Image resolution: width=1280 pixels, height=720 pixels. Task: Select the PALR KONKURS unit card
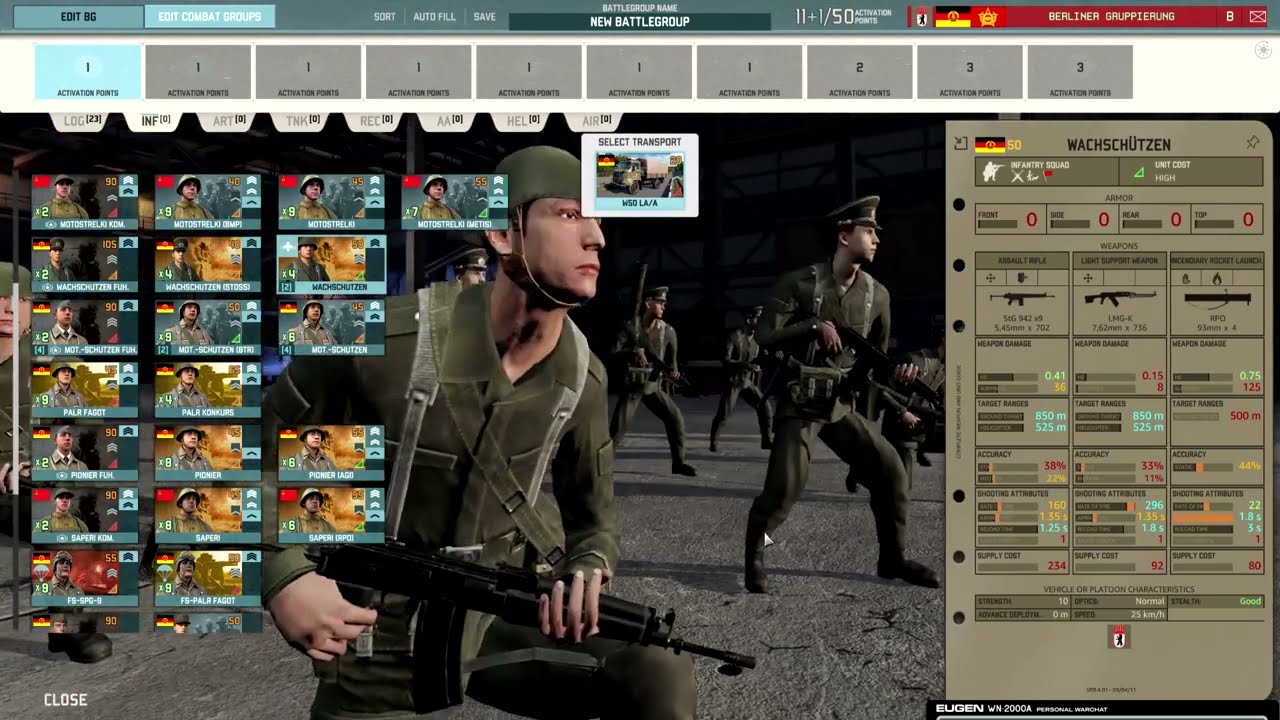click(208, 391)
